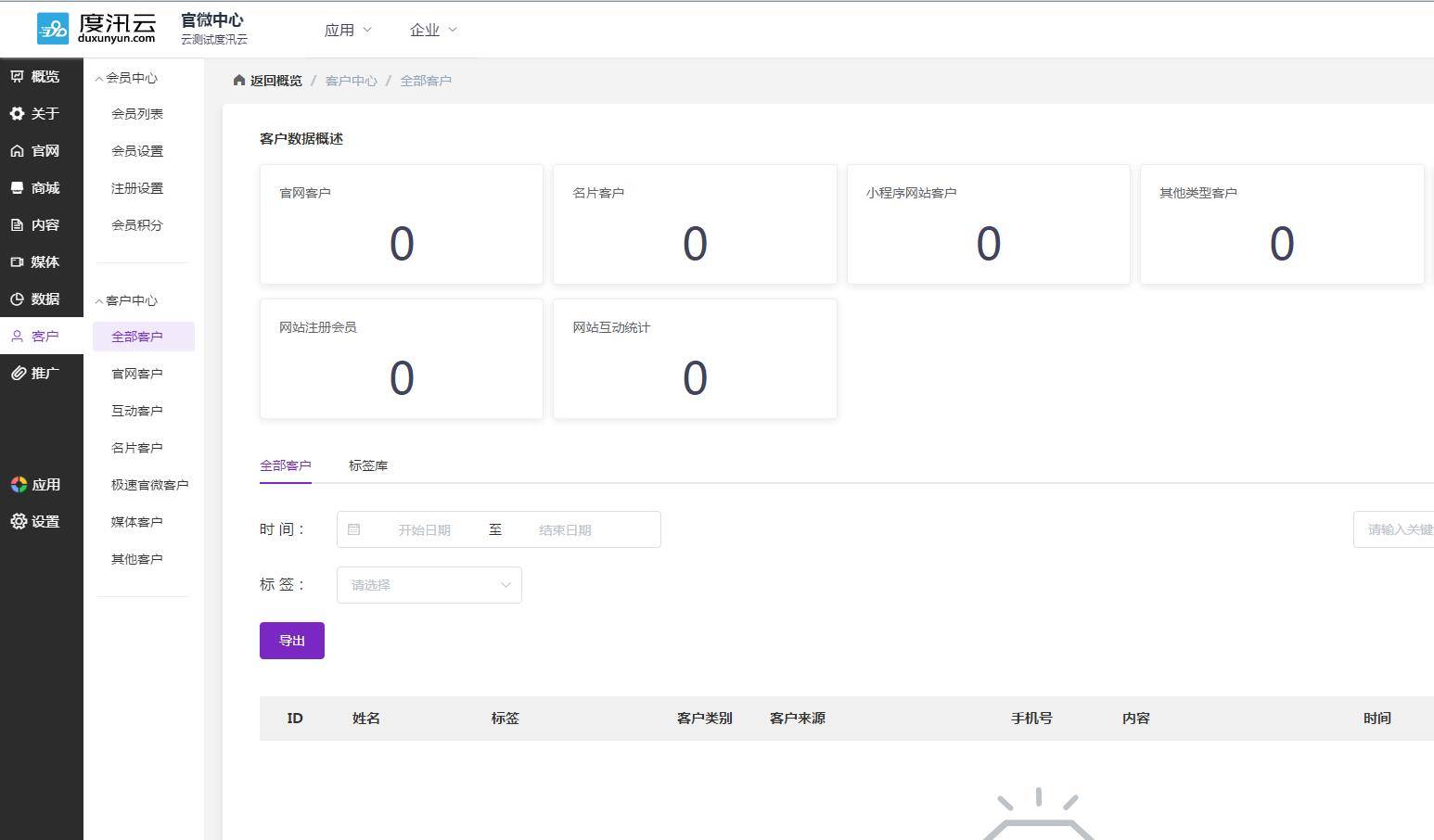Open 会员积分 in the side menu
Screen dimensions: 1434x840
click(x=137, y=225)
